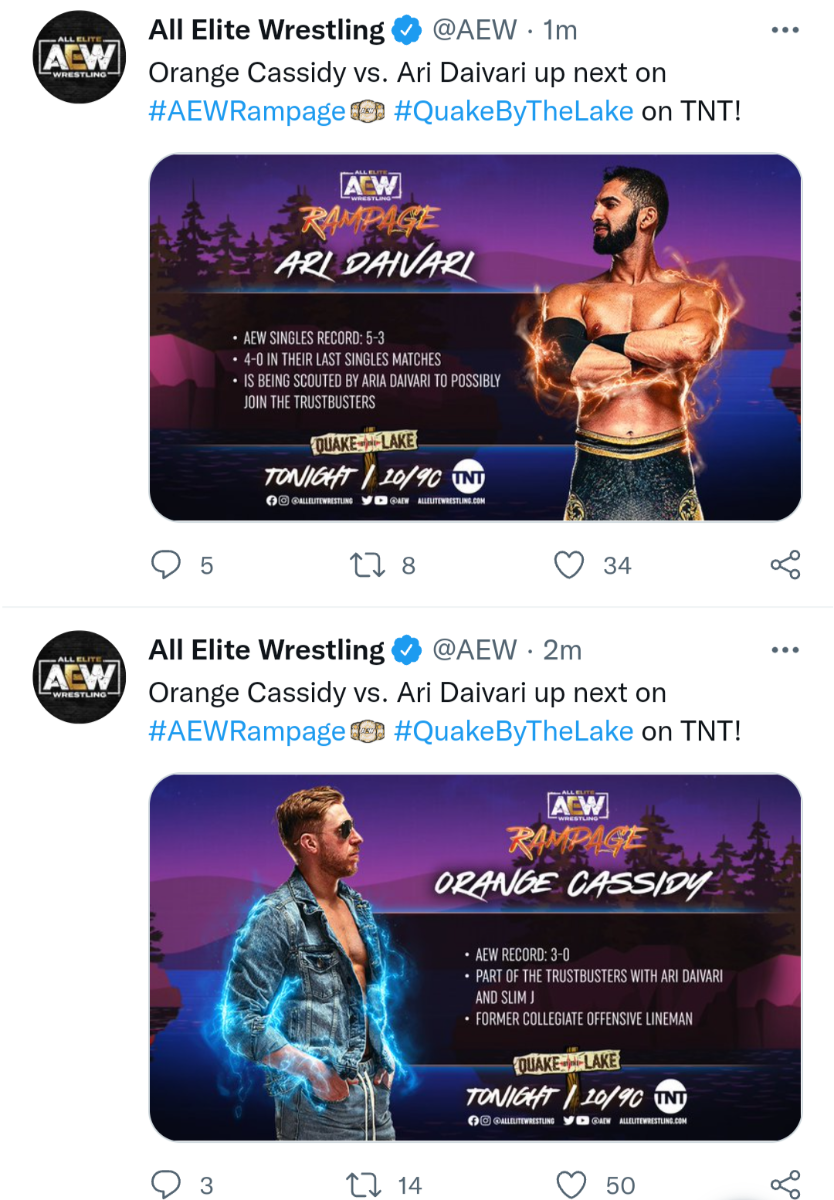Open more options on the first tweet
The width and height of the screenshot is (834, 1200).
786,31
